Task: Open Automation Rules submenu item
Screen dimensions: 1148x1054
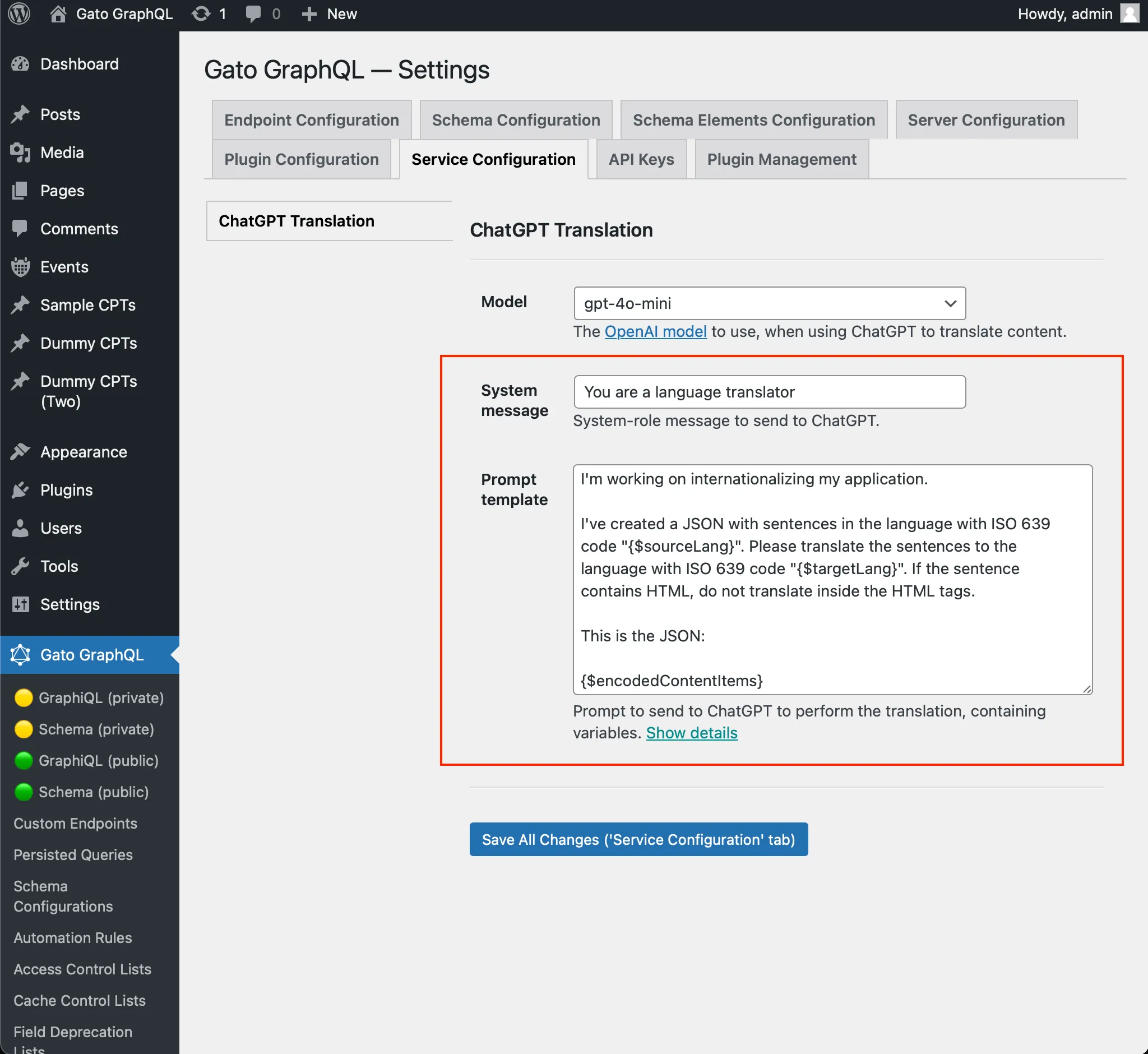Action: point(72,937)
